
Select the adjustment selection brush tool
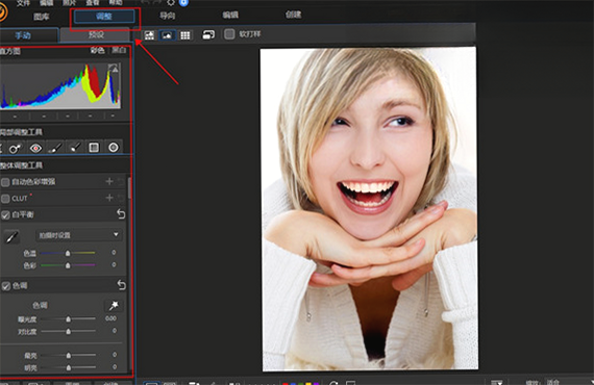[x=75, y=148]
